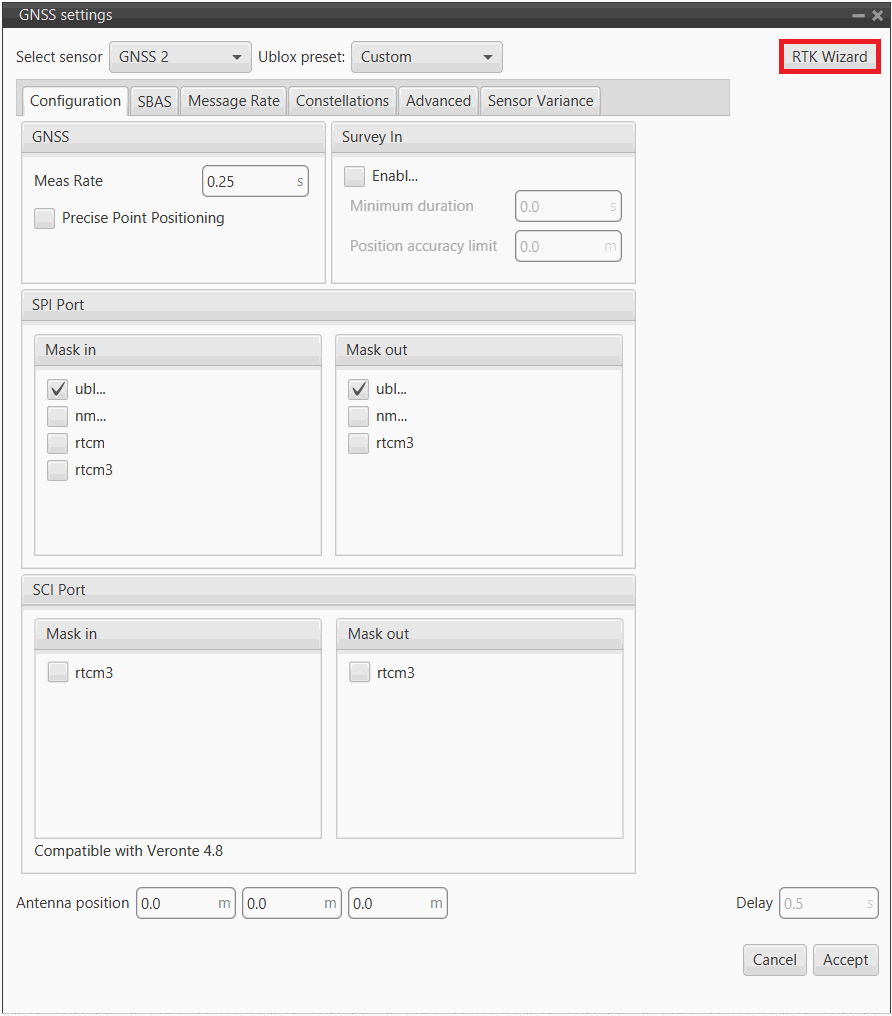This screenshot has height=1016, width=892.
Task: Uncheck ublox in SPI Port Mask in
Action: 58,390
